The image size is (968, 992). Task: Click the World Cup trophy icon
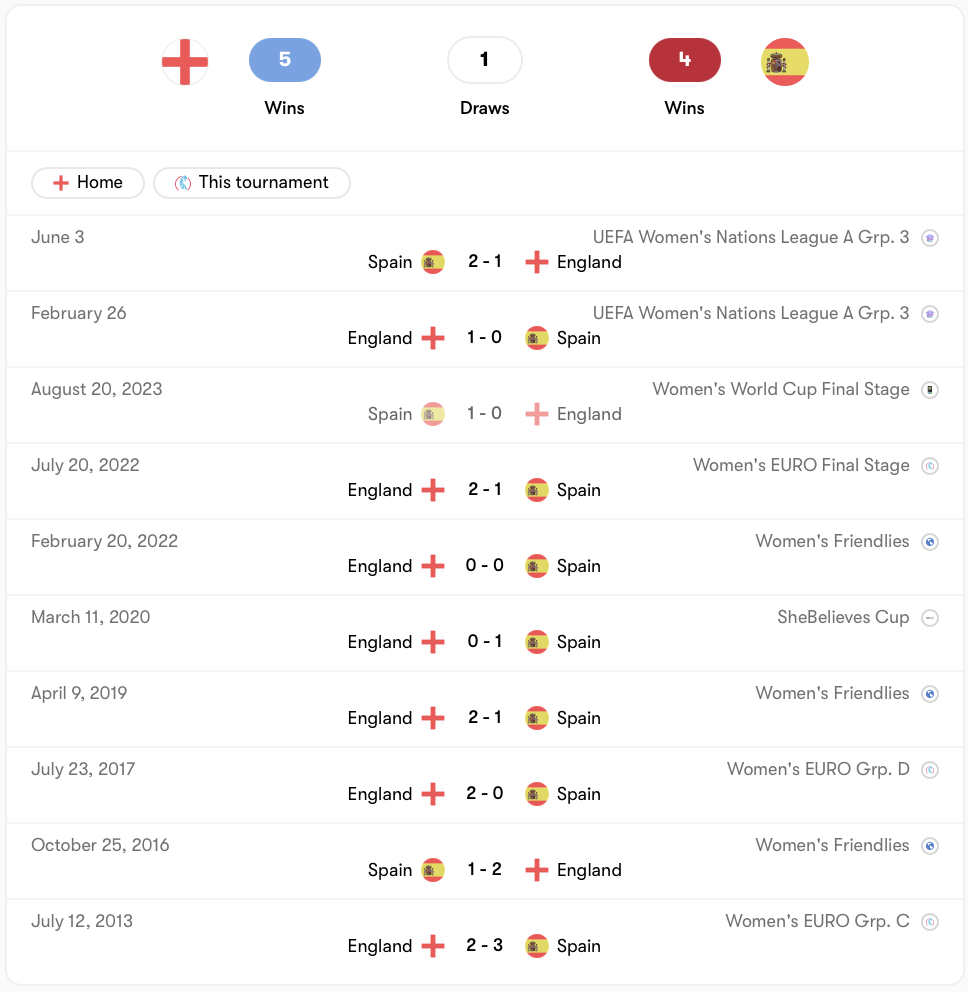tap(929, 390)
